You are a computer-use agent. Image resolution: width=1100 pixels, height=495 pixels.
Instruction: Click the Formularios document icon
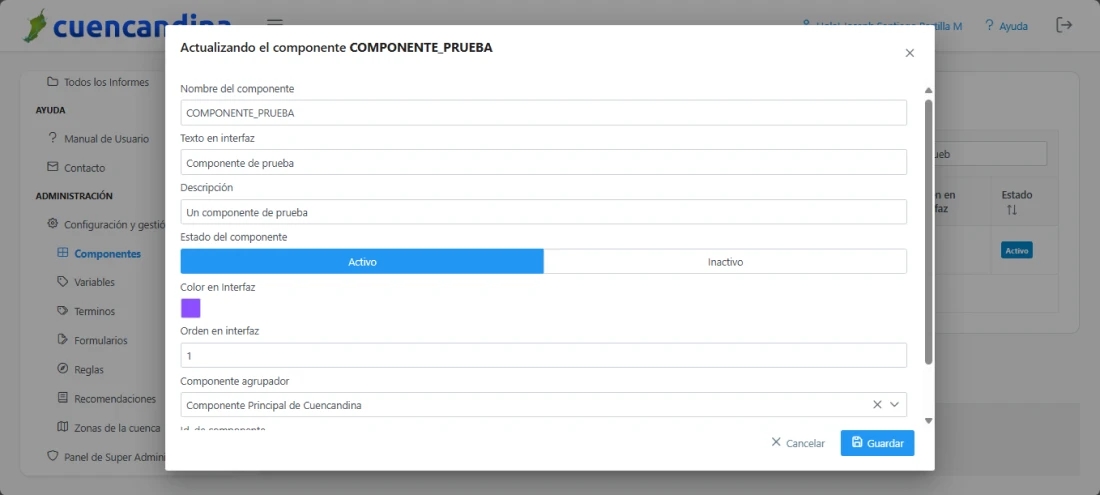(63, 340)
